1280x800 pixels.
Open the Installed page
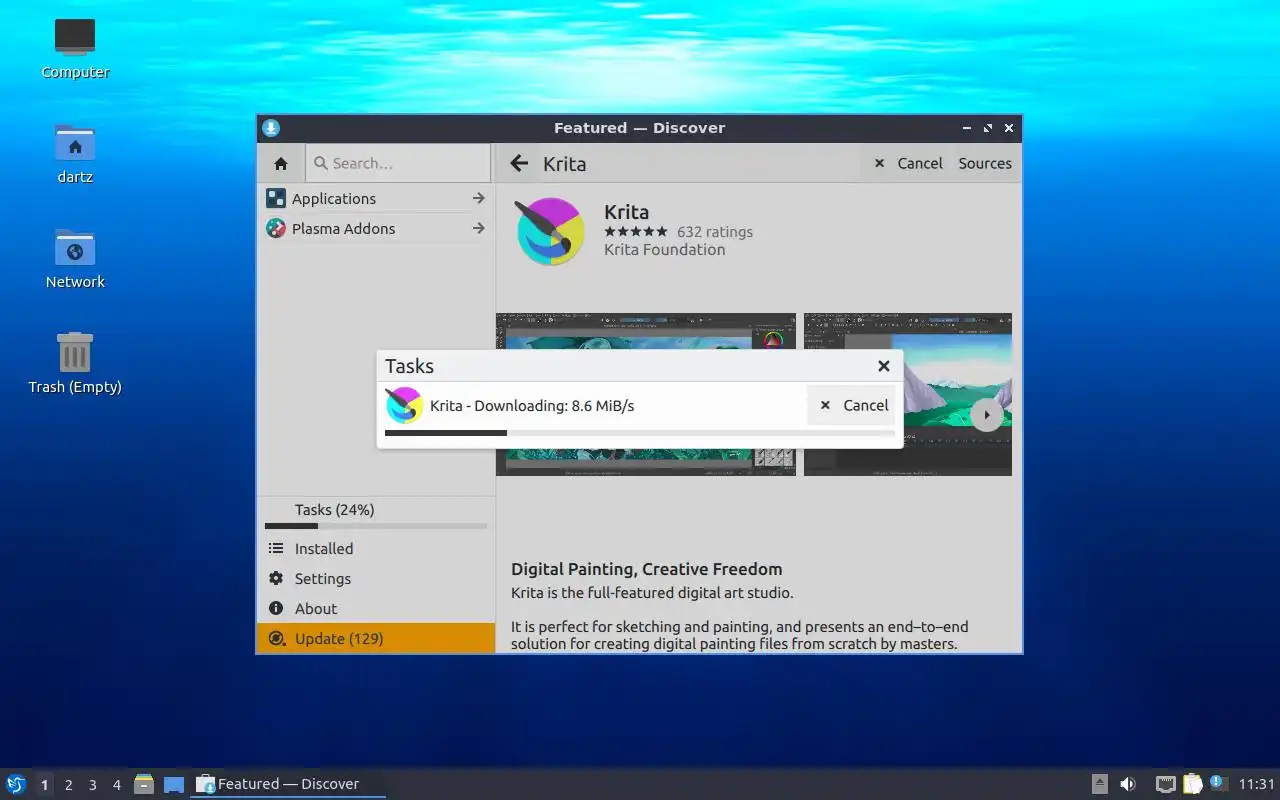click(x=376, y=548)
